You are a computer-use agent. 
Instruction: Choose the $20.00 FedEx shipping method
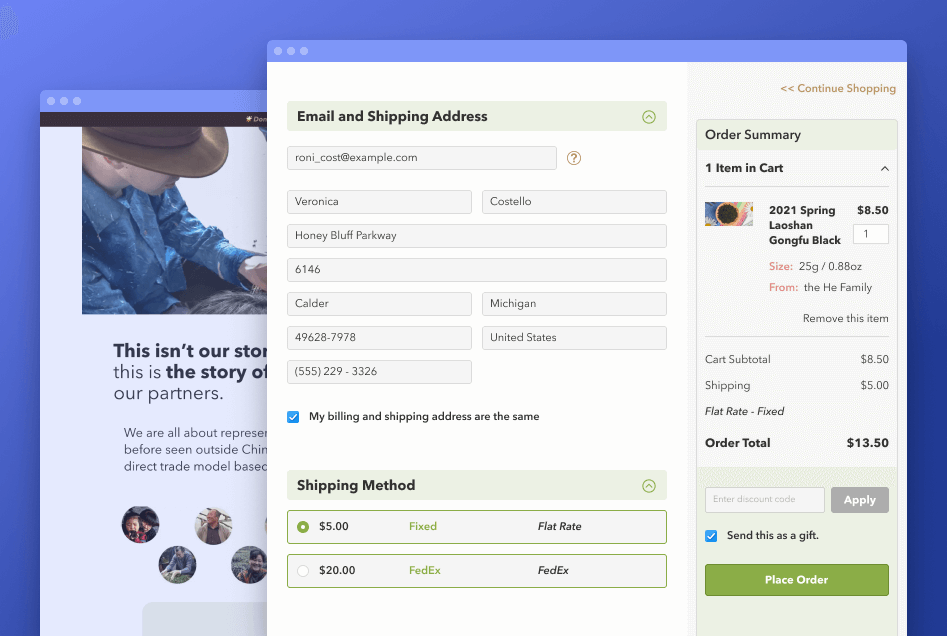(302, 570)
